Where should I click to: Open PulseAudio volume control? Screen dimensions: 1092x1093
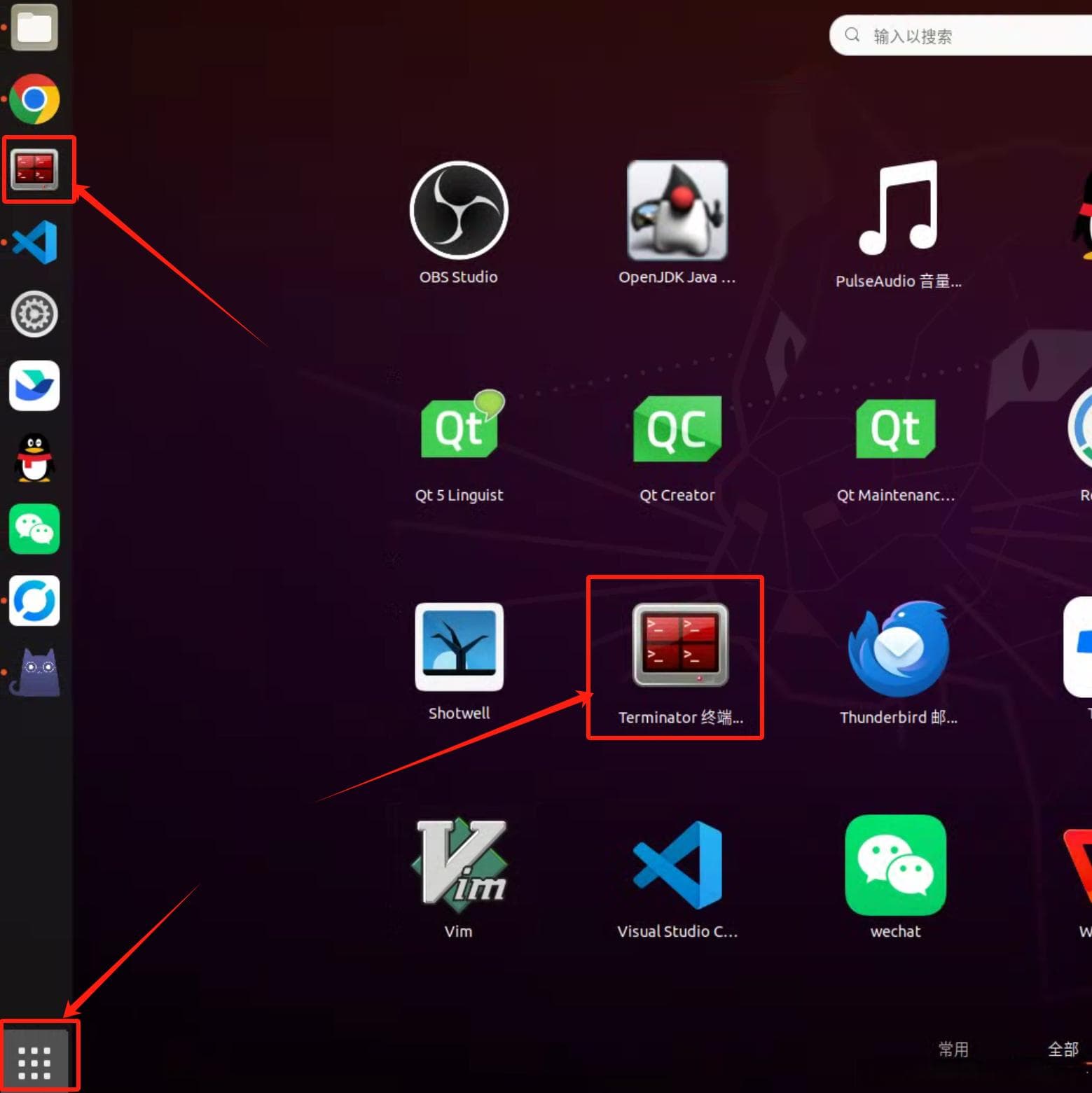[899, 208]
